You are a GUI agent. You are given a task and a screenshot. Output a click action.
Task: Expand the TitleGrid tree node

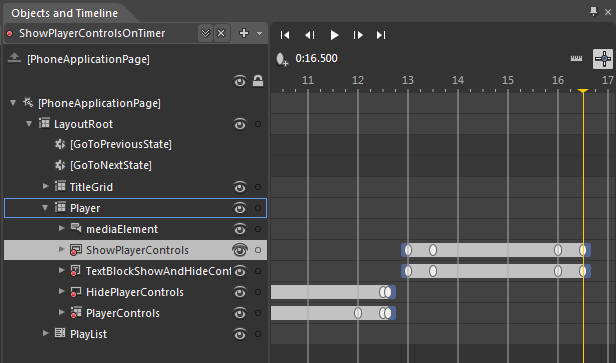pyautogui.click(x=46, y=186)
